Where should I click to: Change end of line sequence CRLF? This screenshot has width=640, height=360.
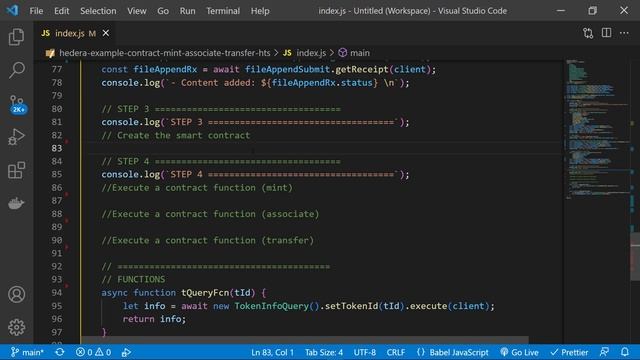pos(396,352)
